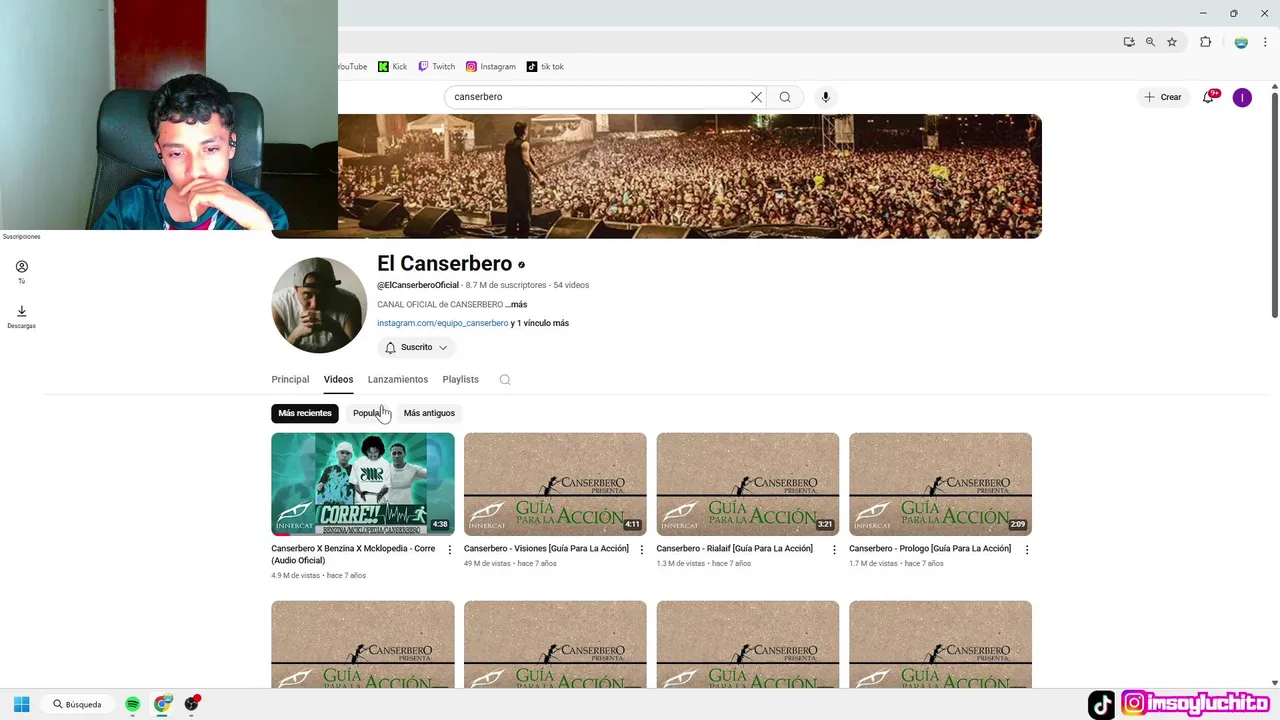Open the Suscrito dropdown

point(417,347)
